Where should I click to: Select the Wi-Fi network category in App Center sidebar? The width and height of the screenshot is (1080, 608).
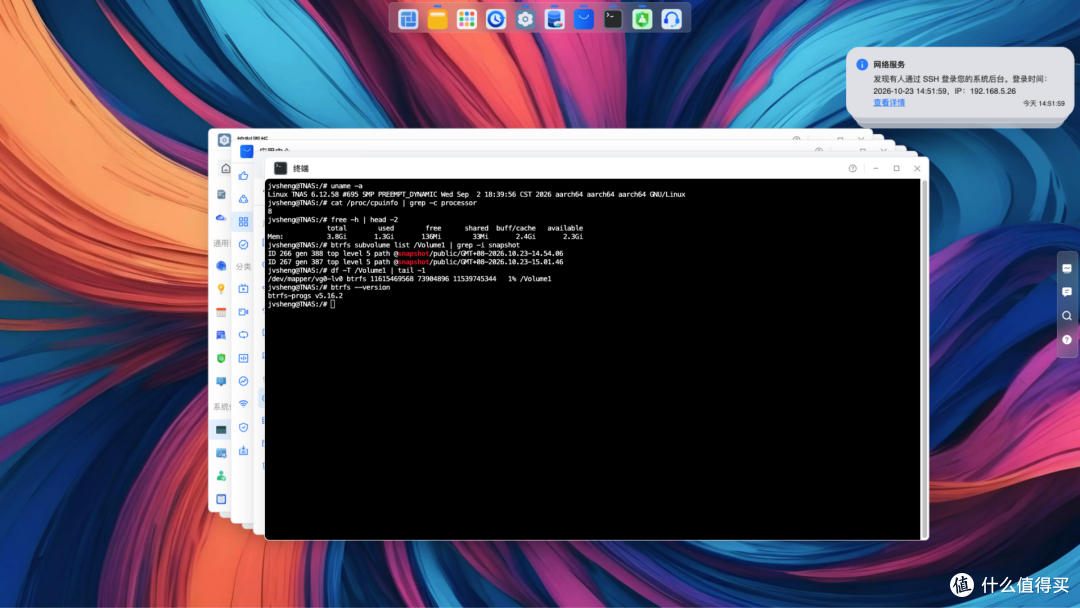pos(243,404)
